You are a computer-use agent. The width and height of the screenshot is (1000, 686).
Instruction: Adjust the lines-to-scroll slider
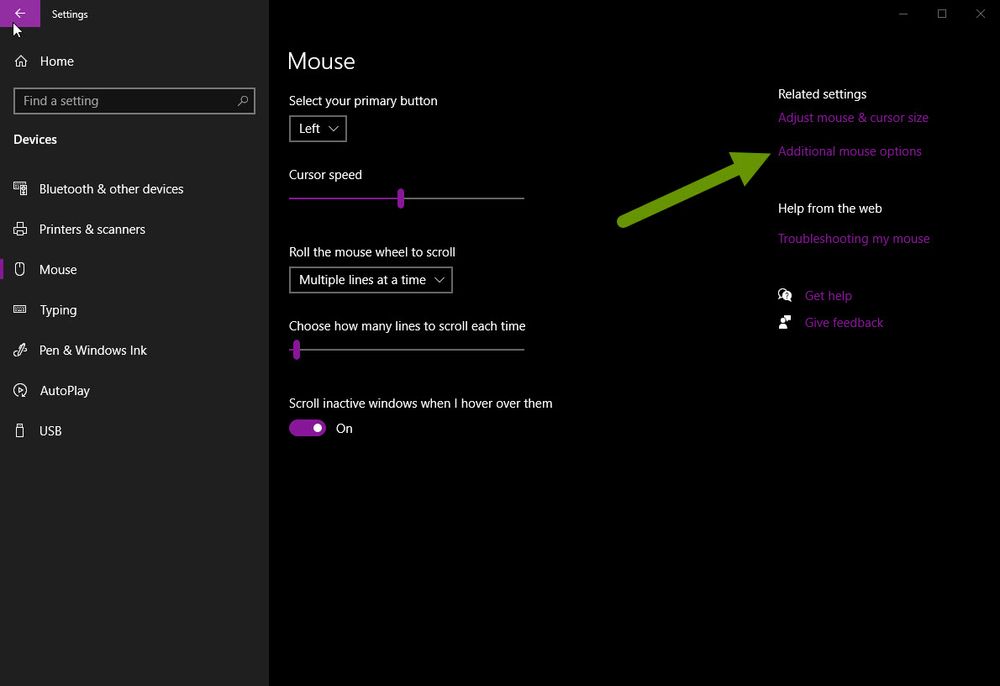(x=296, y=350)
